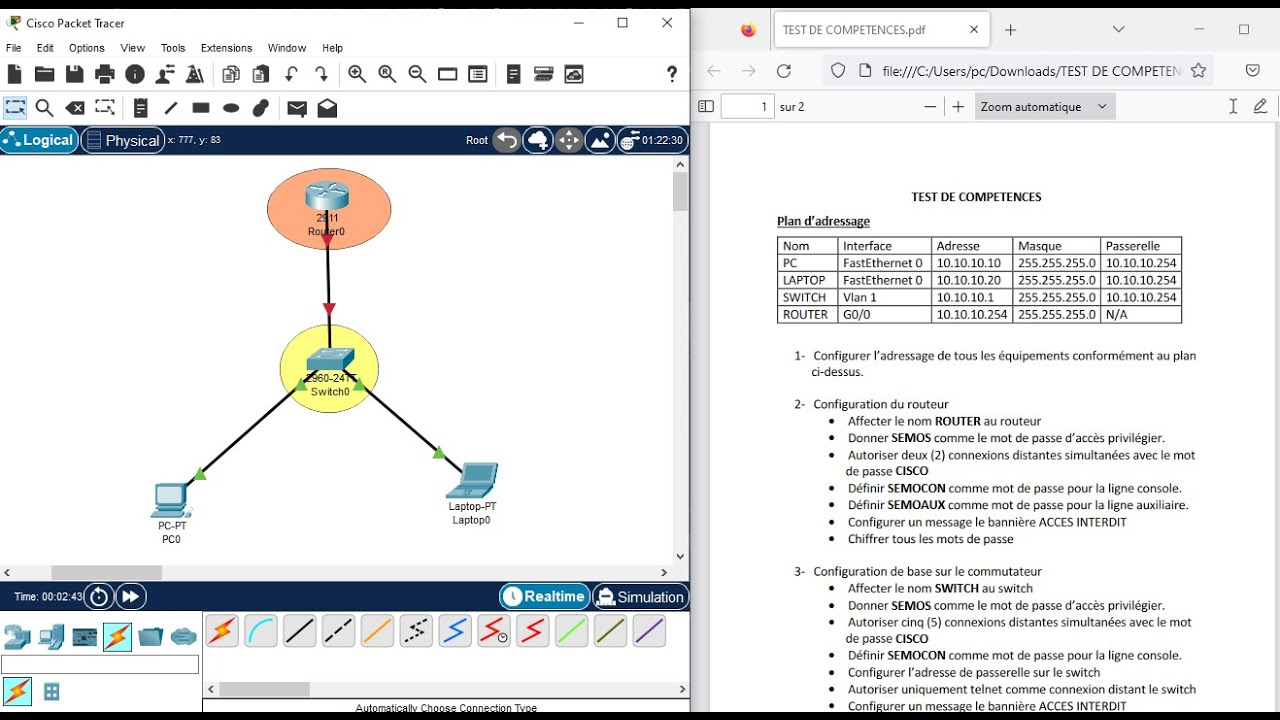Select the Delete tool

[x=75, y=108]
